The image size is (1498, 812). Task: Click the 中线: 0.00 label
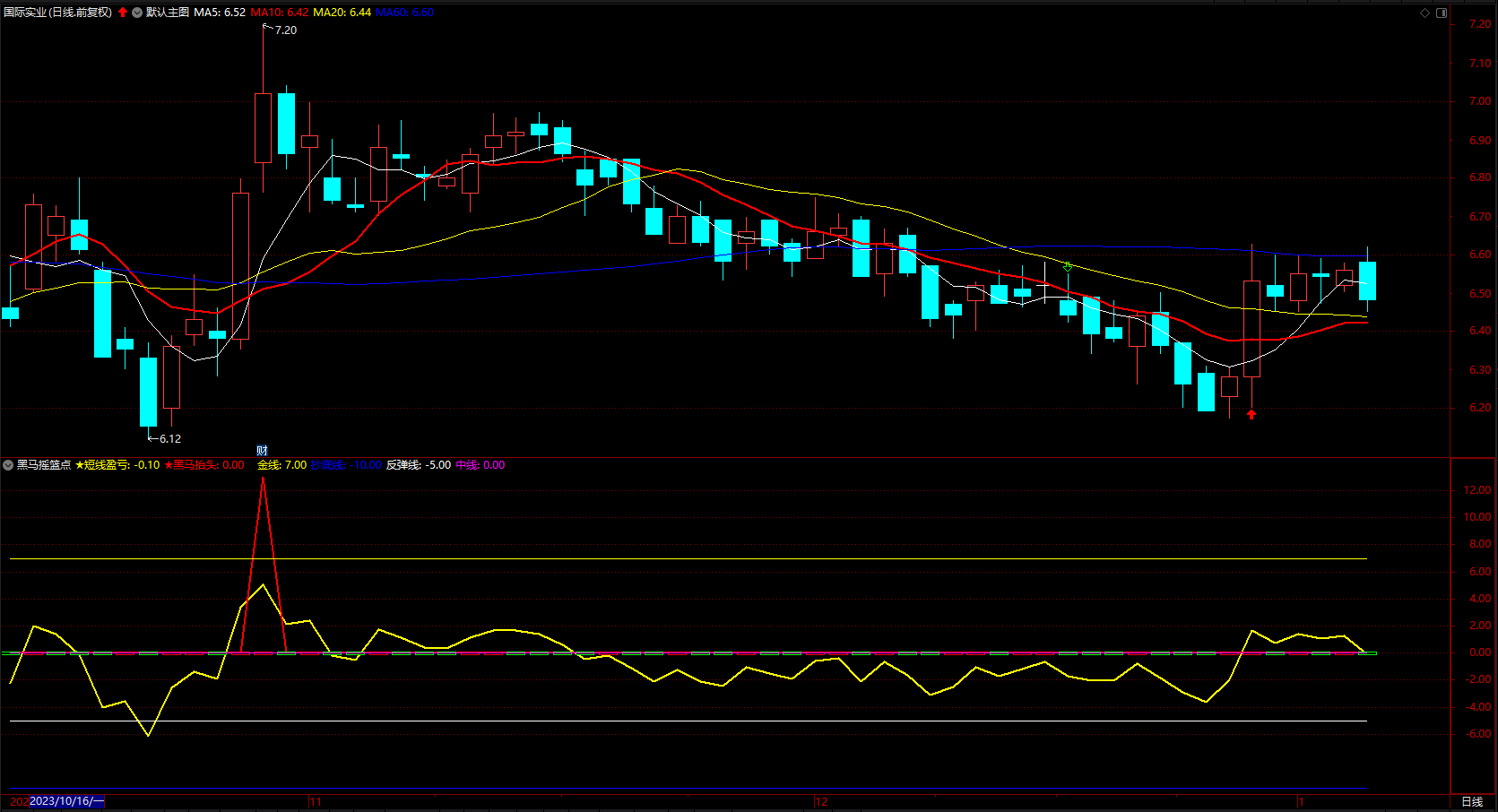481,465
